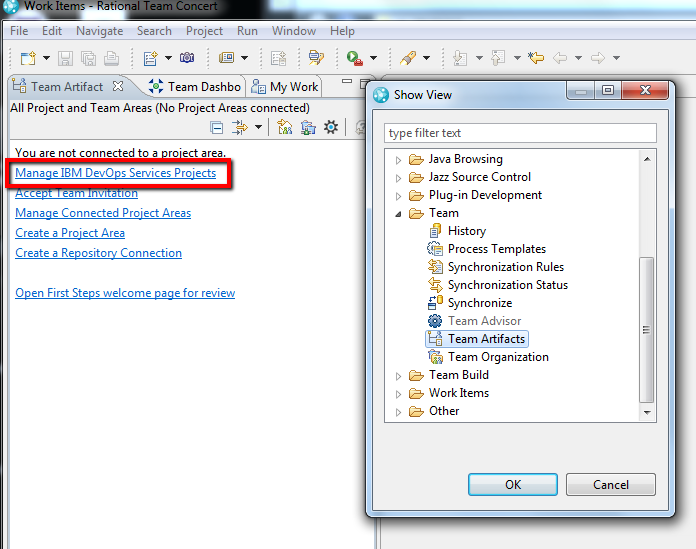This screenshot has width=696, height=549.
Task: Open the Navigate menu
Action: (99, 31)
